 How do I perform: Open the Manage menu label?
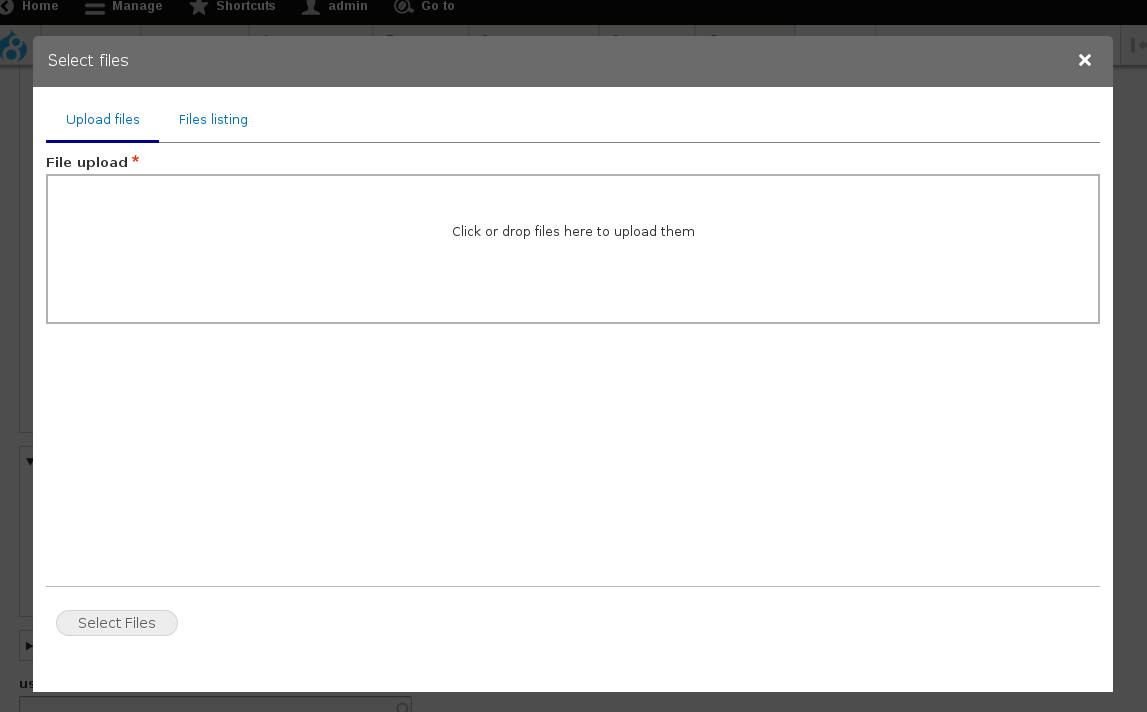click(137, 7)
